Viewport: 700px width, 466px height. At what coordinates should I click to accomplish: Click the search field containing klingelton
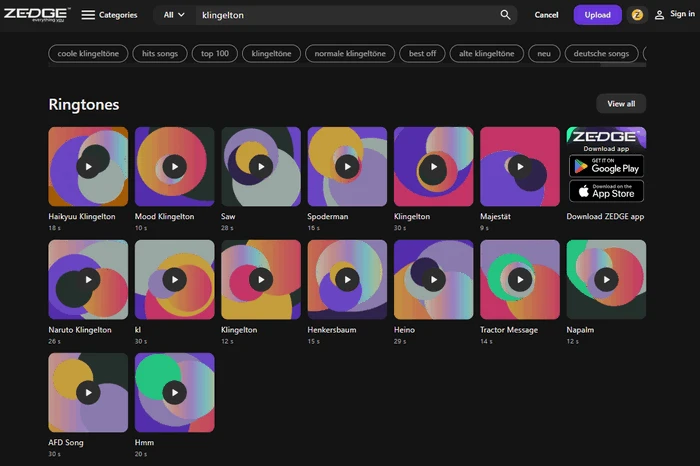pyautogui.click(x=340, y=15)
